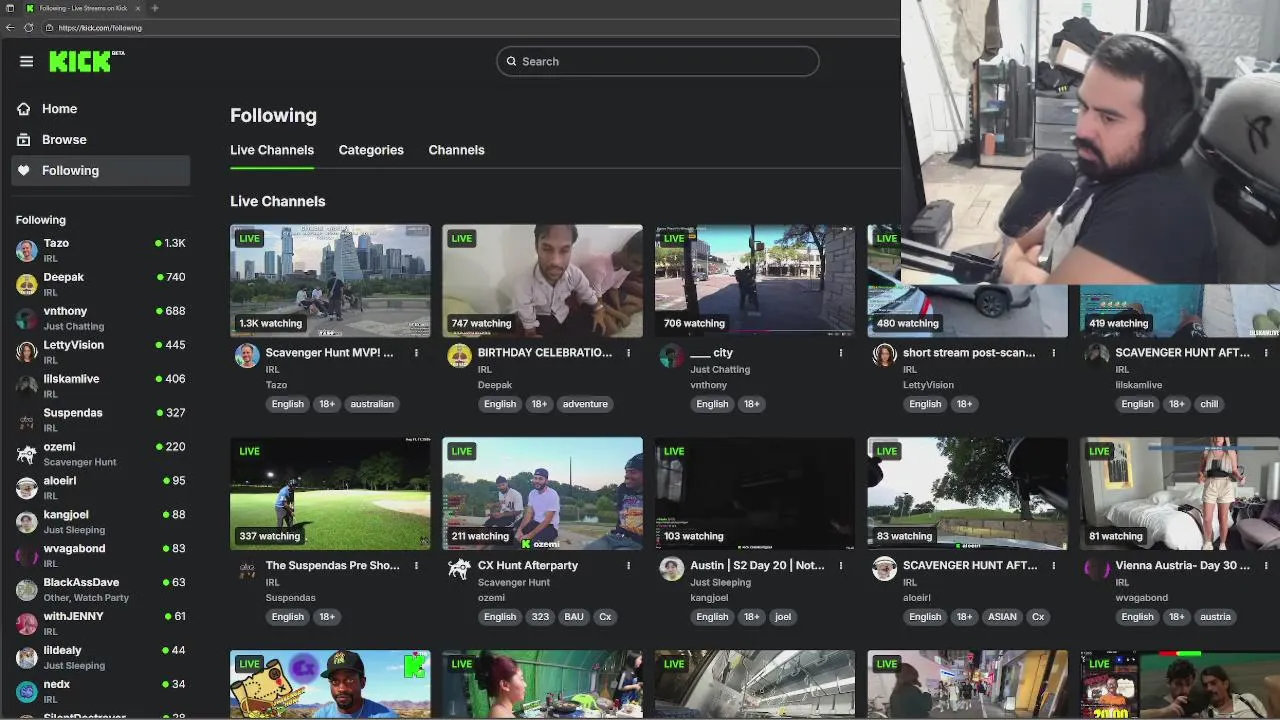The height and width of the screenshot is (720, 1280).
Task: Click aloeirl avatar in stream card
Action: tap(884, 569)
